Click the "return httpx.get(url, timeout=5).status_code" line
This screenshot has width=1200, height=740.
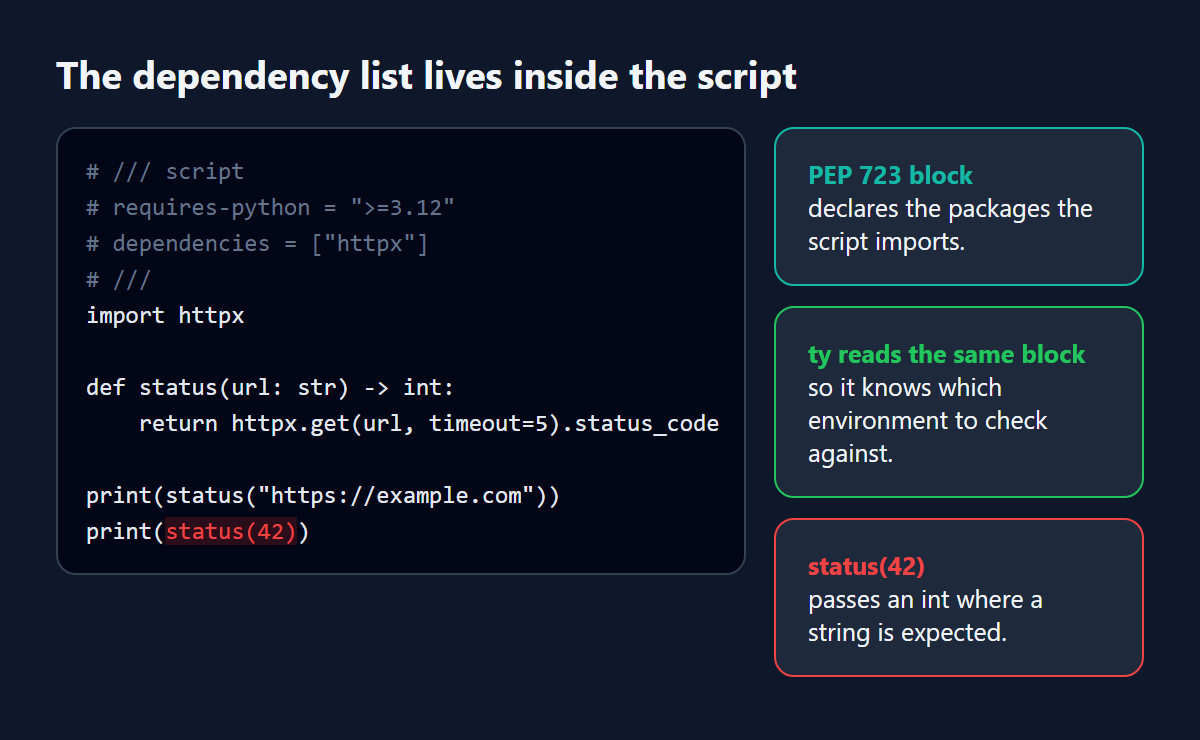[429, 424]
